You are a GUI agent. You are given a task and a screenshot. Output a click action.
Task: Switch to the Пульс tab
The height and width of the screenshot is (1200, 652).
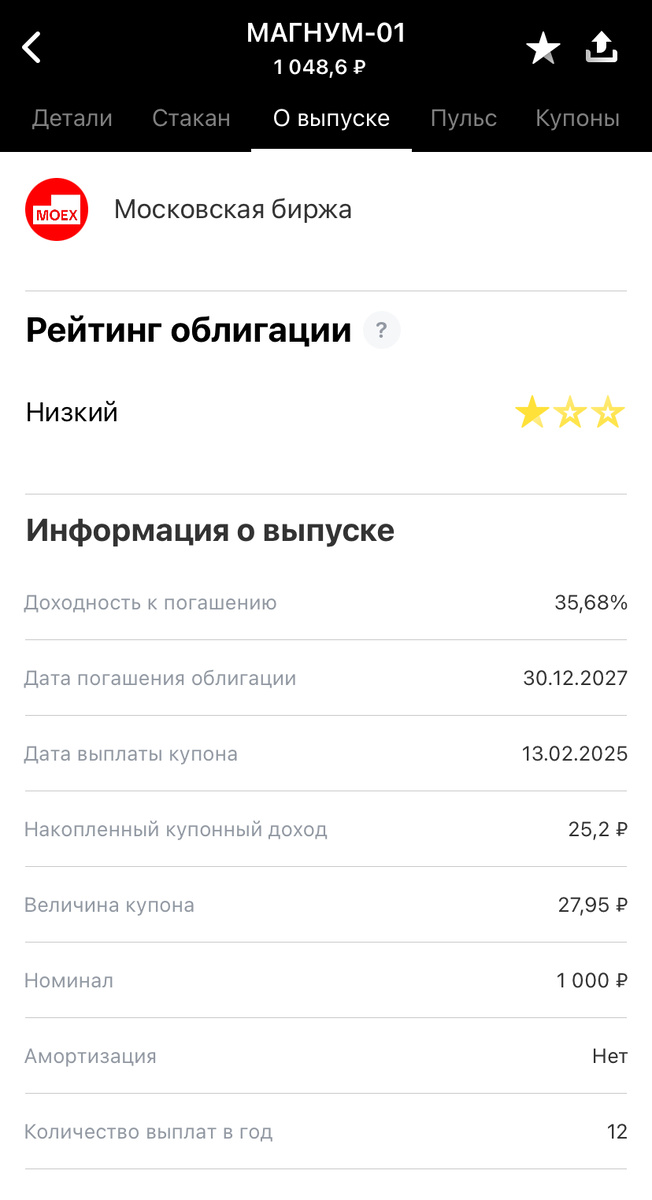[463, 118]
